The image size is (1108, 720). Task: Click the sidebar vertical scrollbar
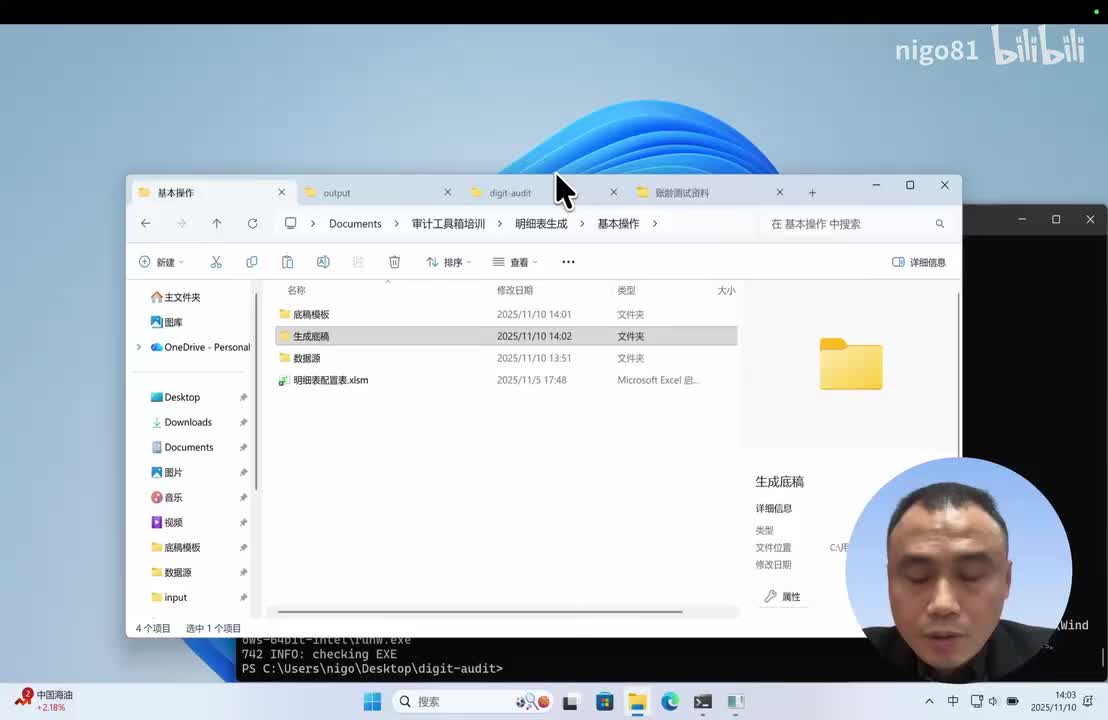point(256,392)
